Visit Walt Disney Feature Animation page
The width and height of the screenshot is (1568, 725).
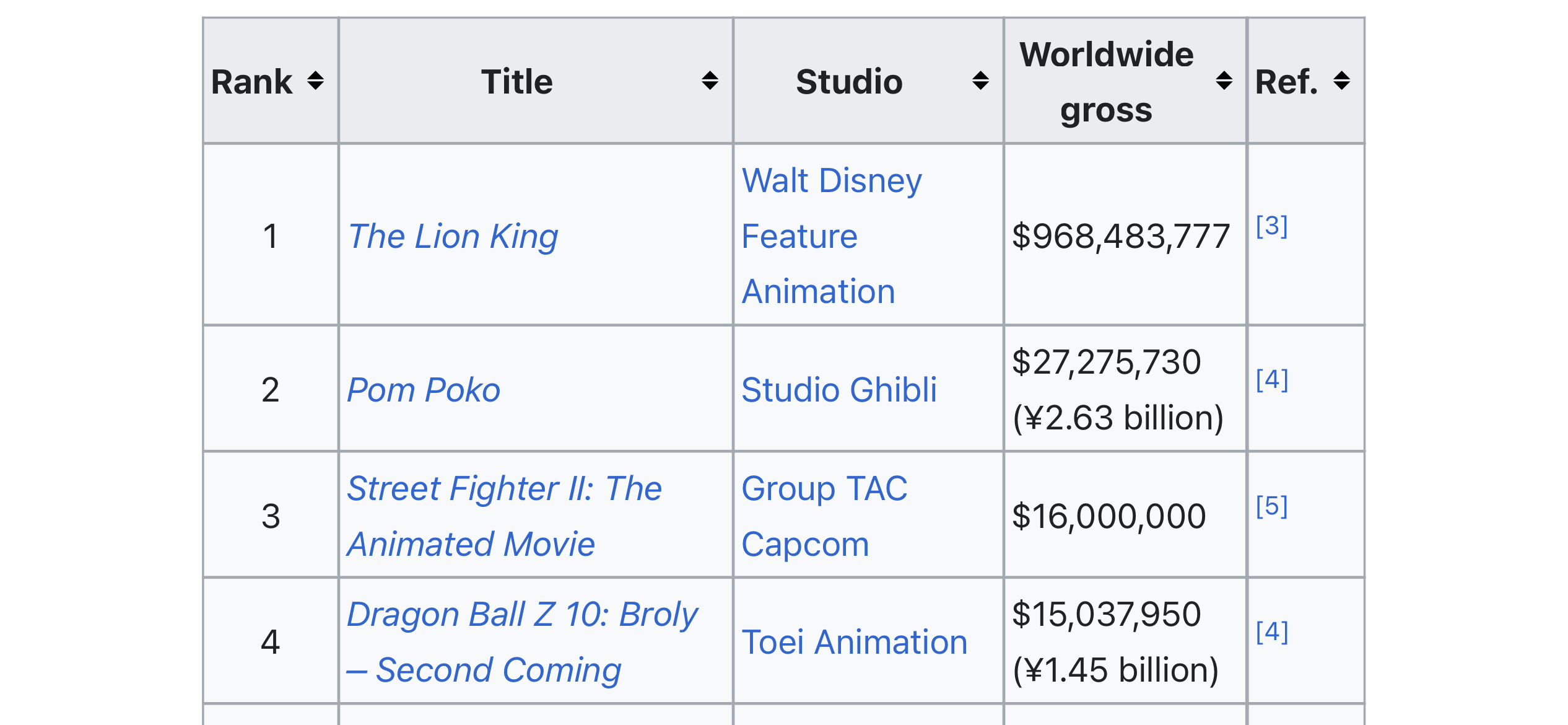pyautogui.click(x=832, y=236)
